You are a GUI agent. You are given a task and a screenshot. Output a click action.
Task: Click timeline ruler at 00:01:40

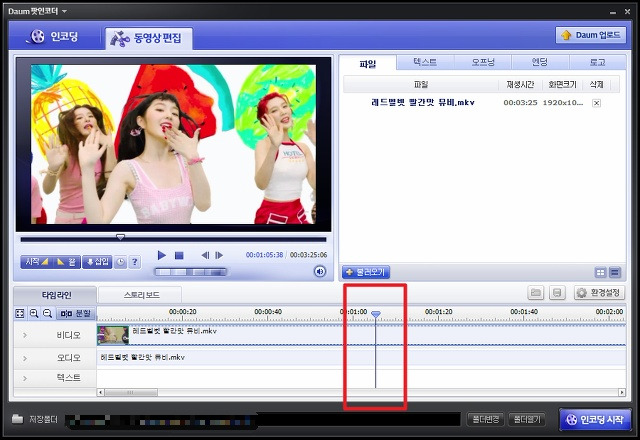pyautogui.click(x=524, y=312)
